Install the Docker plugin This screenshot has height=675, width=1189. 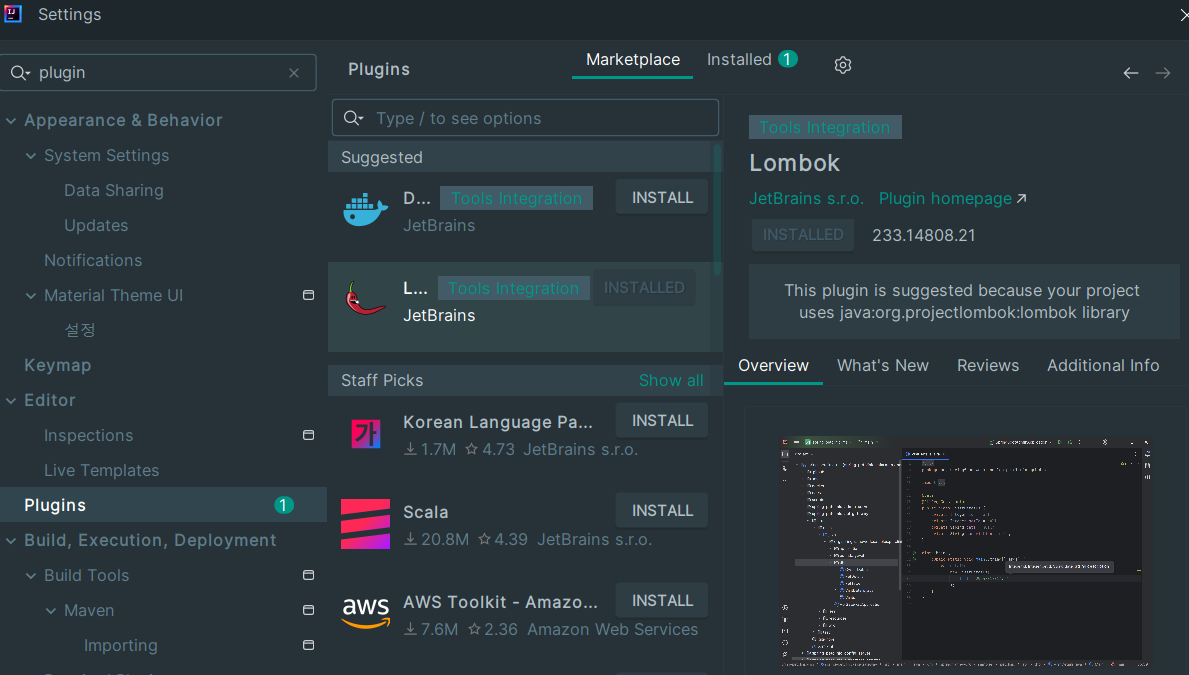[x=662, y=198]
